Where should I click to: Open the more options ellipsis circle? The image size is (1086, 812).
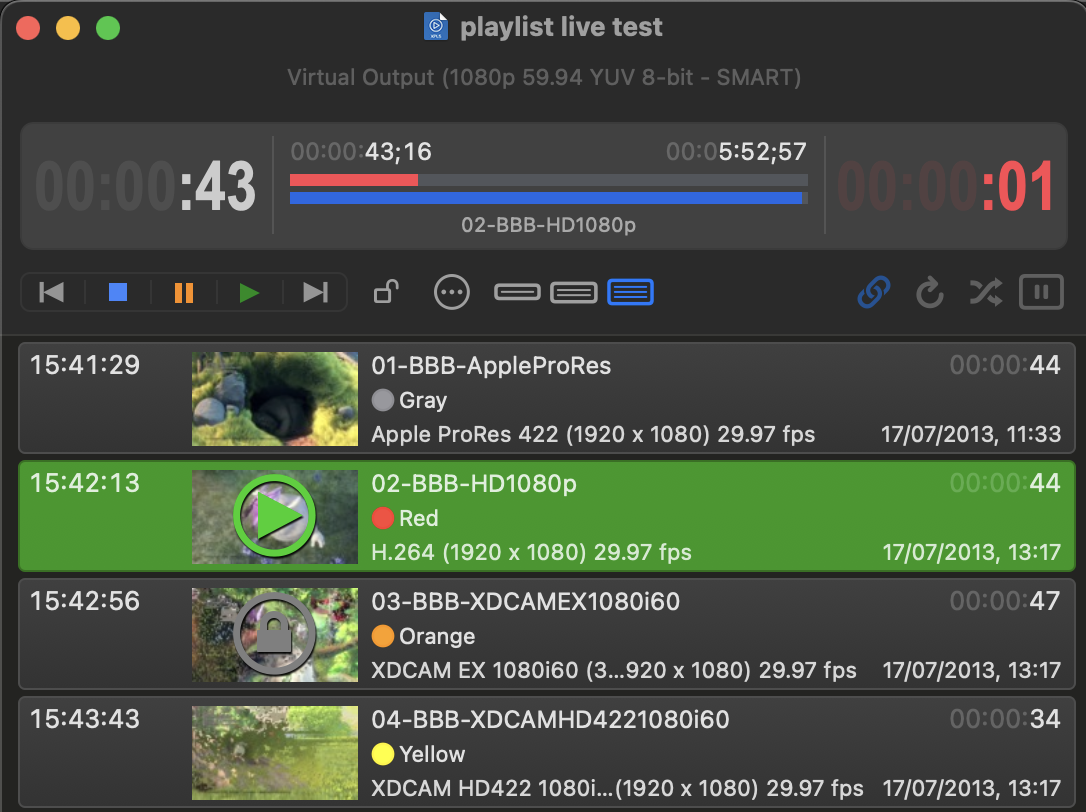[452, 292]
